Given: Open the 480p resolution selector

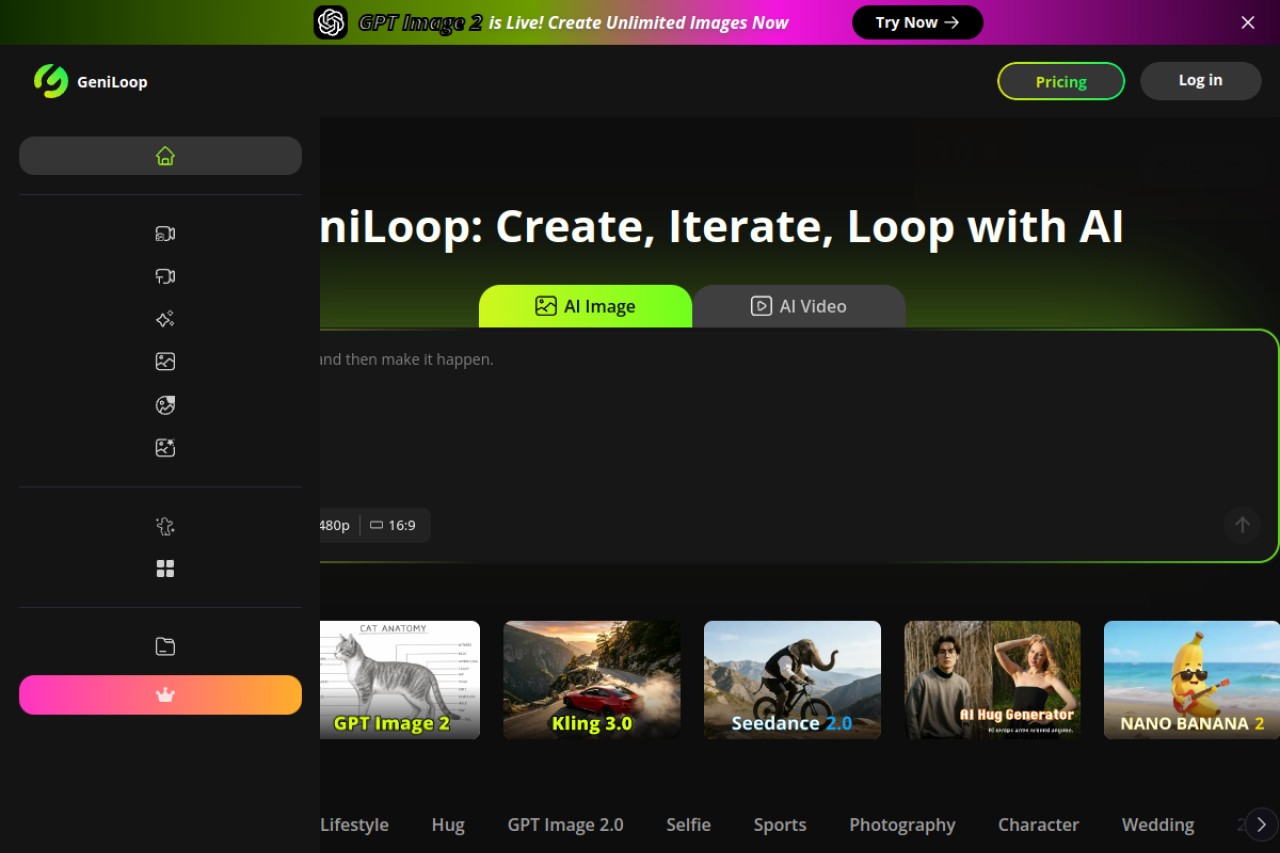Looking at the screenshot, I should point(334,525).
